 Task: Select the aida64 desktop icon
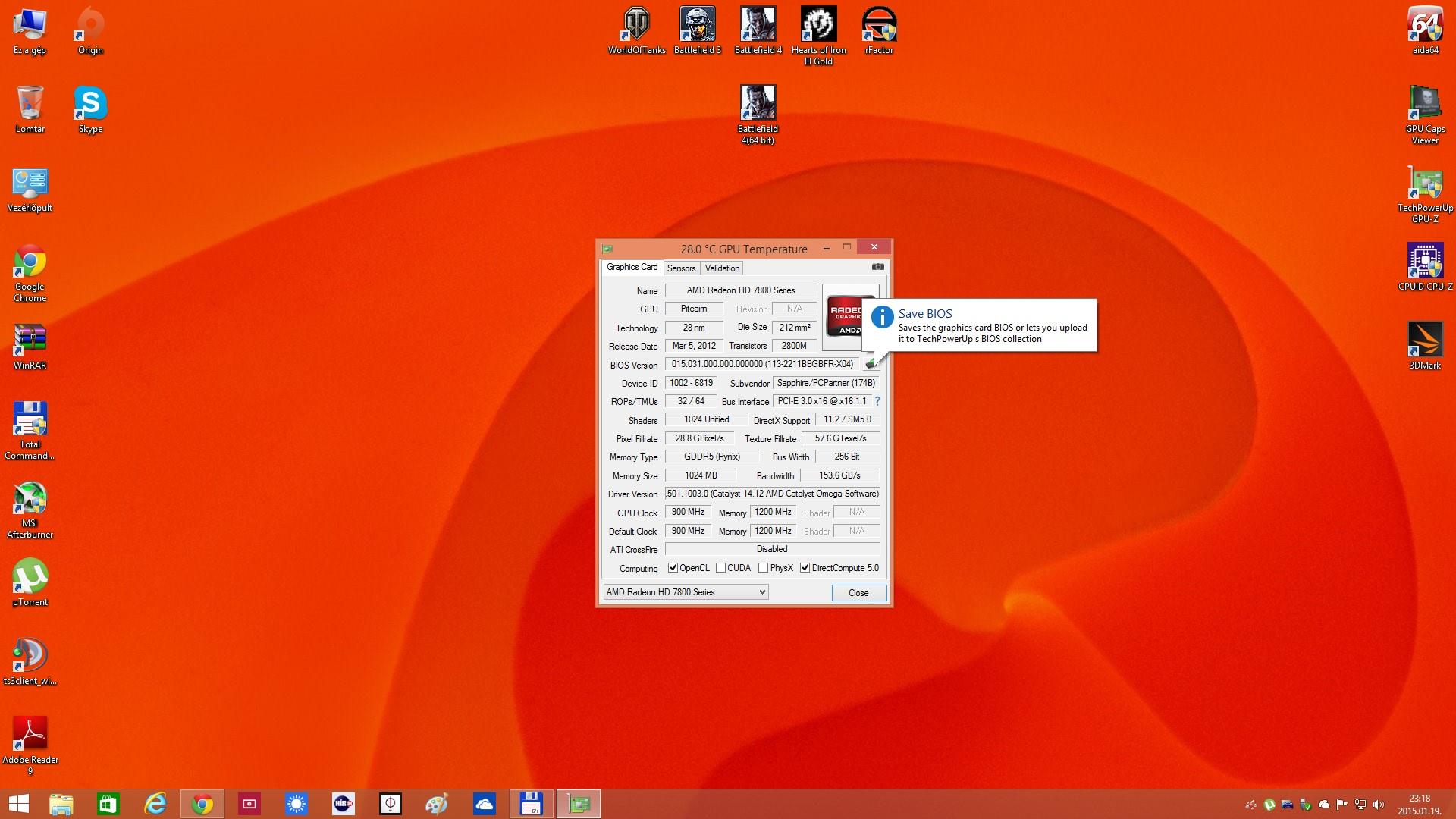1425,31
